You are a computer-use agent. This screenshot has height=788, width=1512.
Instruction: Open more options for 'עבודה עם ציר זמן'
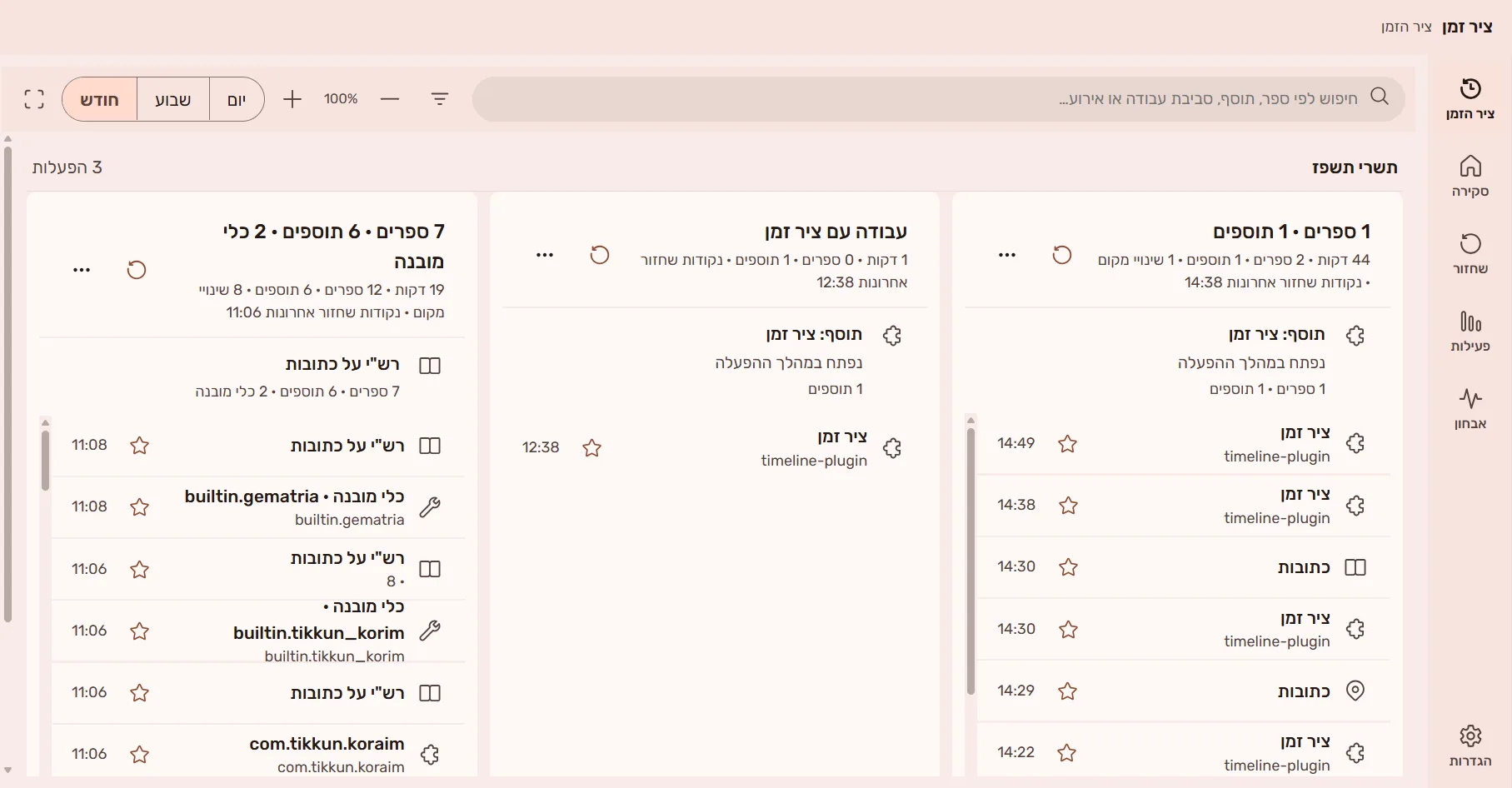click(x=545, y=255)
